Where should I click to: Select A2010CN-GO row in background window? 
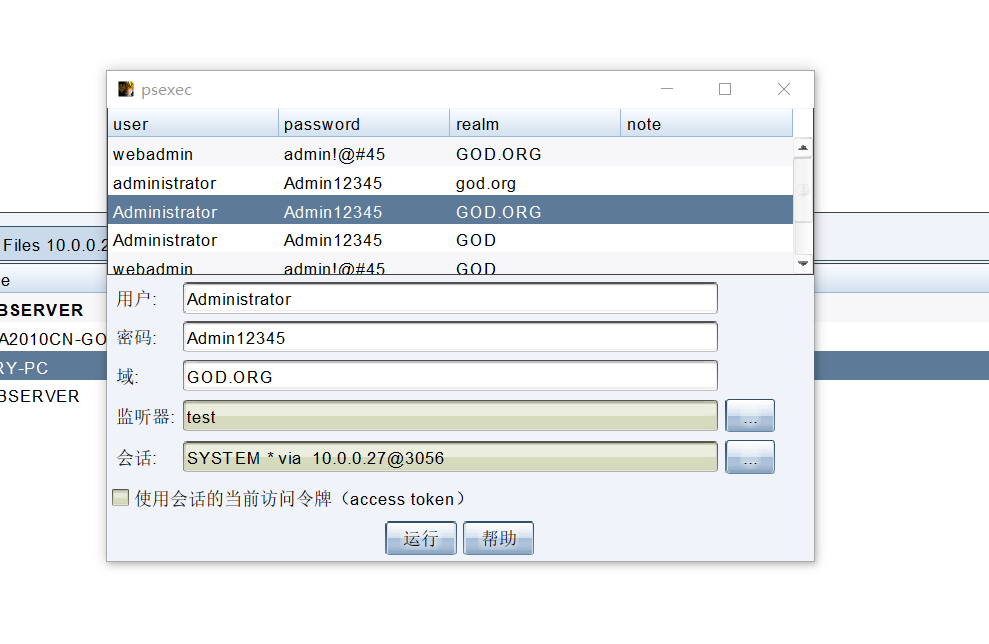point(53,339)
